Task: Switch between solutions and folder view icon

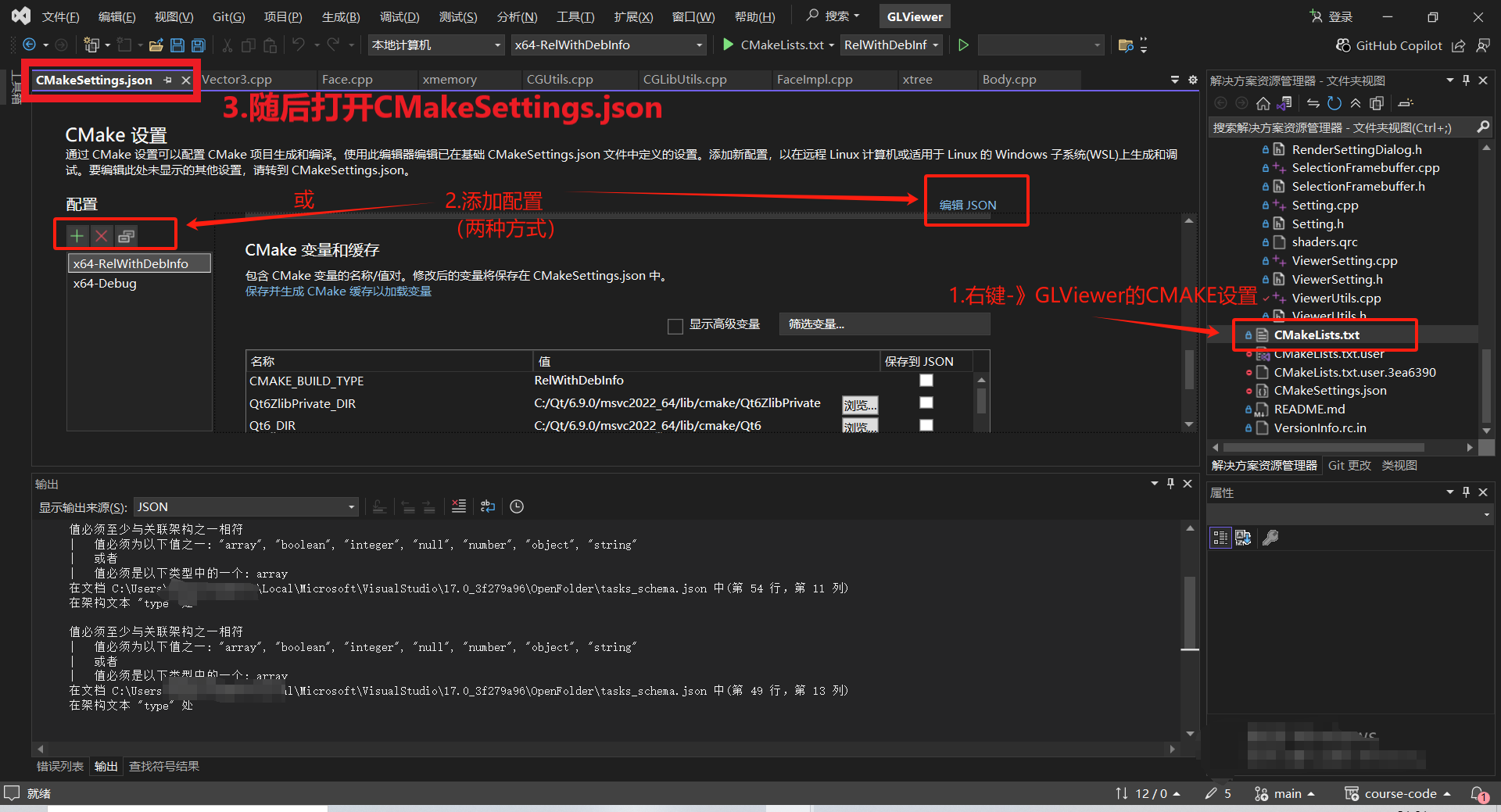Action: pos(1284,103)
